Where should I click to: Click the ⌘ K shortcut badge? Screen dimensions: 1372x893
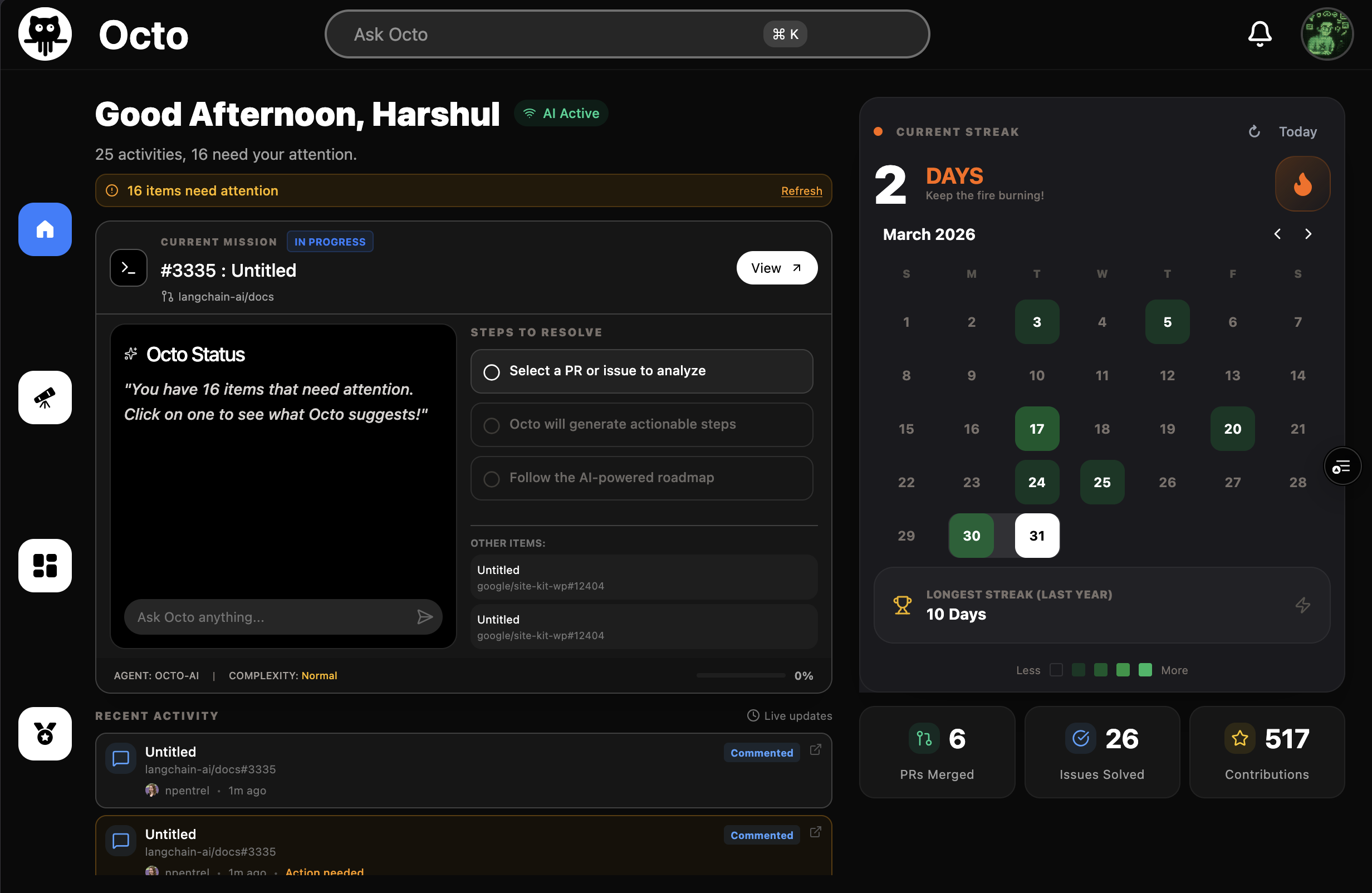785,35
